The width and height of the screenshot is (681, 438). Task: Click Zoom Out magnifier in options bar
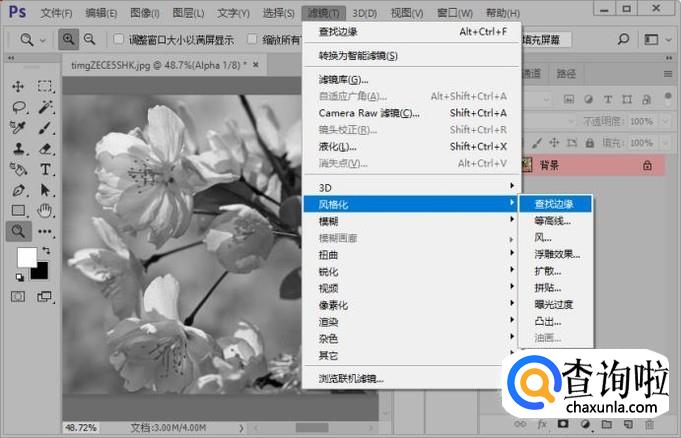coord(89,40)
